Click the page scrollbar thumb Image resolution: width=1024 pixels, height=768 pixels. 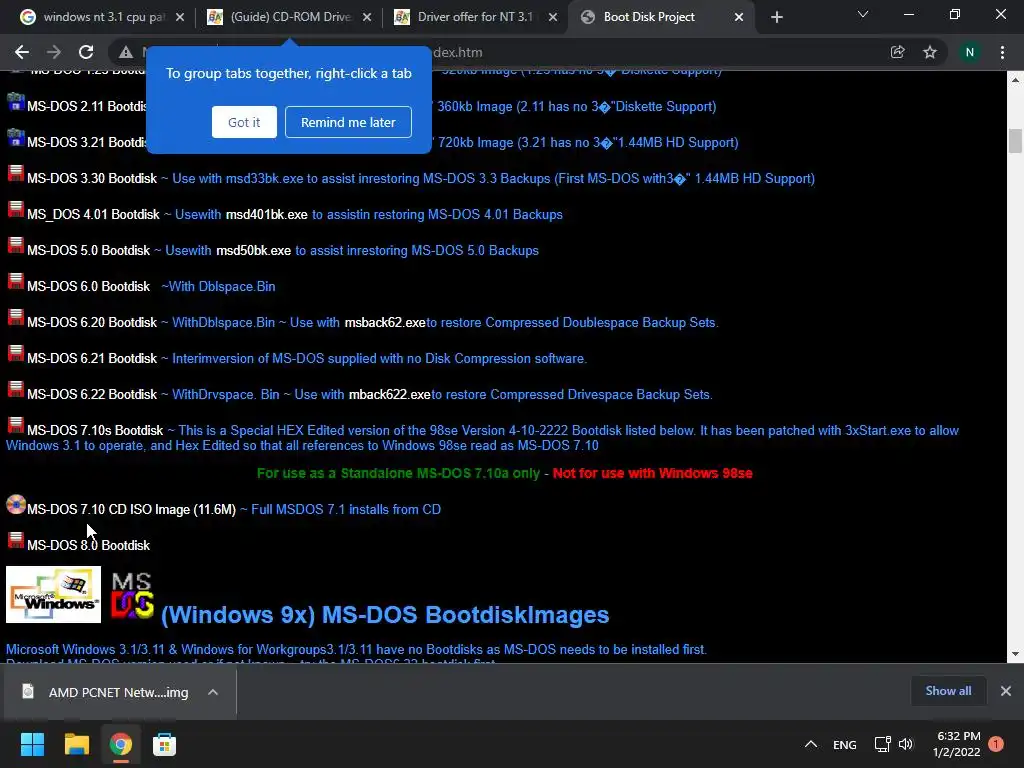(x=1015, y=141)
